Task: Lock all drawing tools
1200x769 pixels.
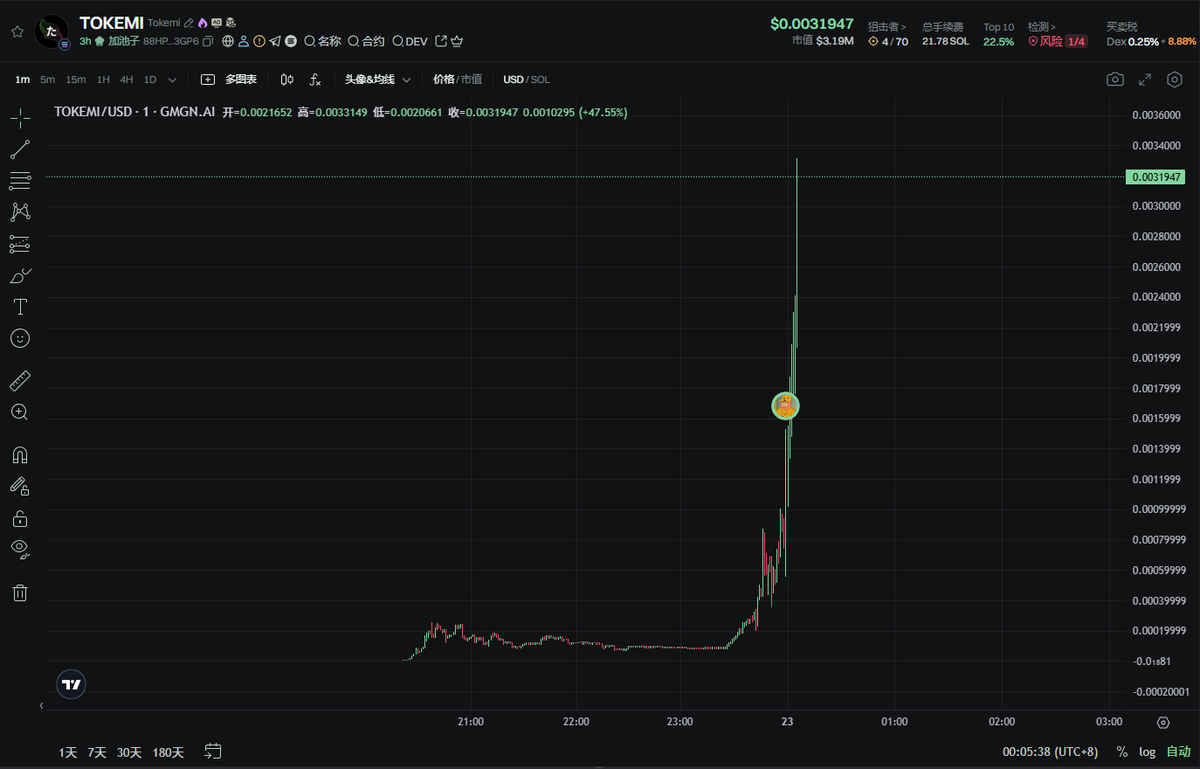Action: click(20, 518)
